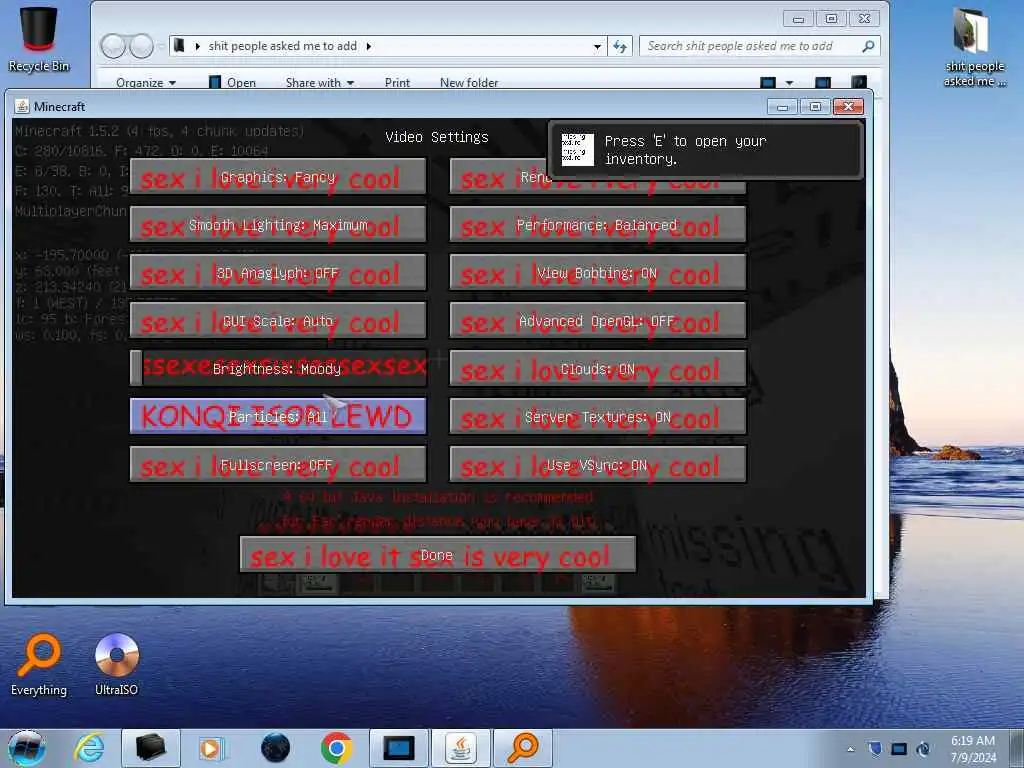Toggle Use VSync: ON
1024x768 pixels.
click(x=598, y=464)
